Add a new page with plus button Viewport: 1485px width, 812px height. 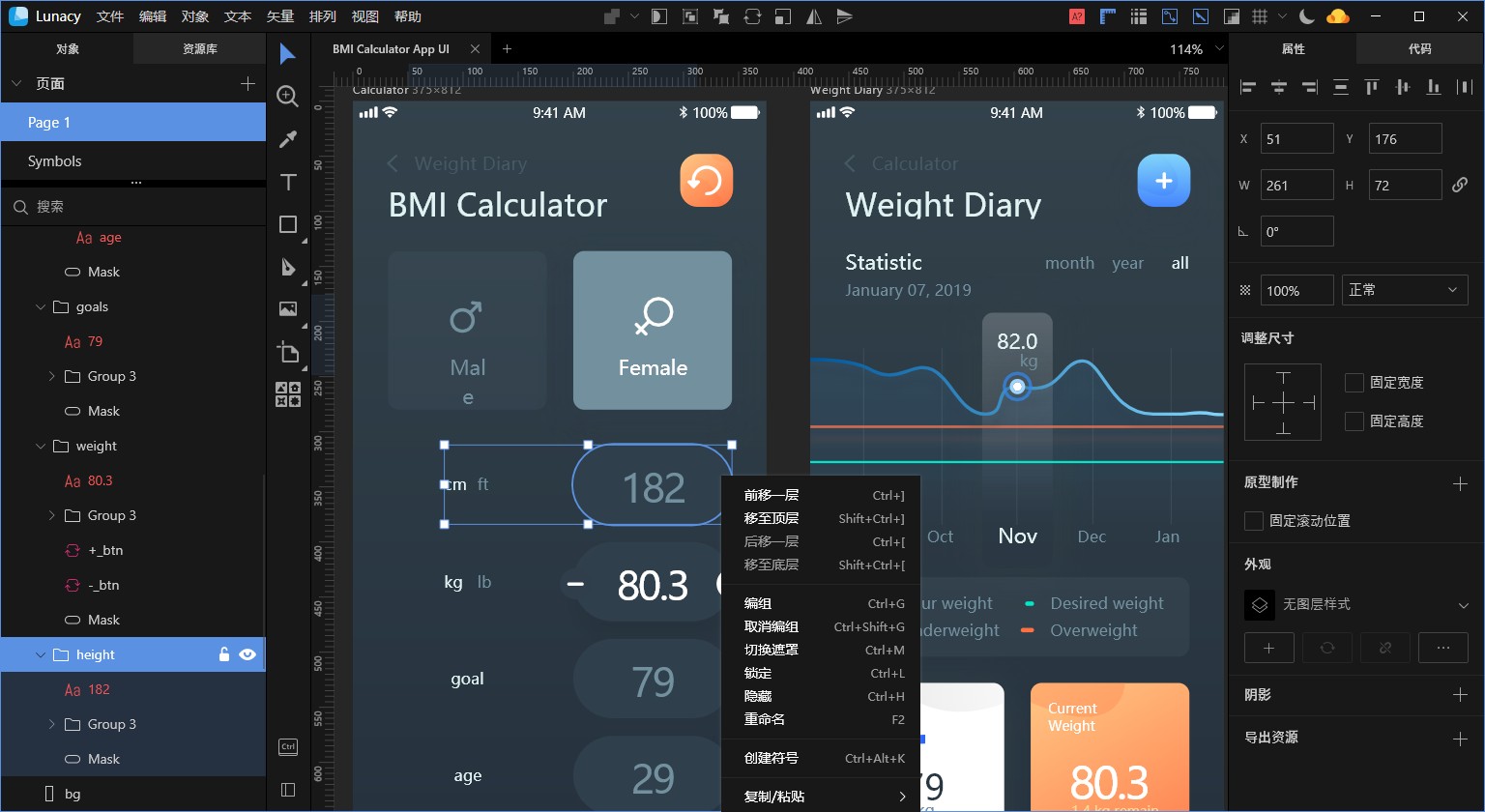click(247, 84)
